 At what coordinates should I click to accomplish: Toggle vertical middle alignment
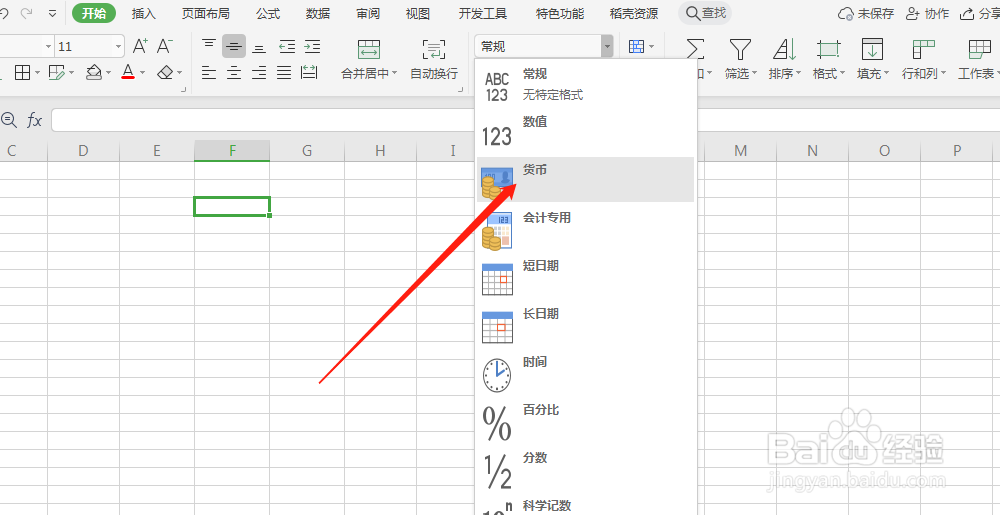[233, 47]
